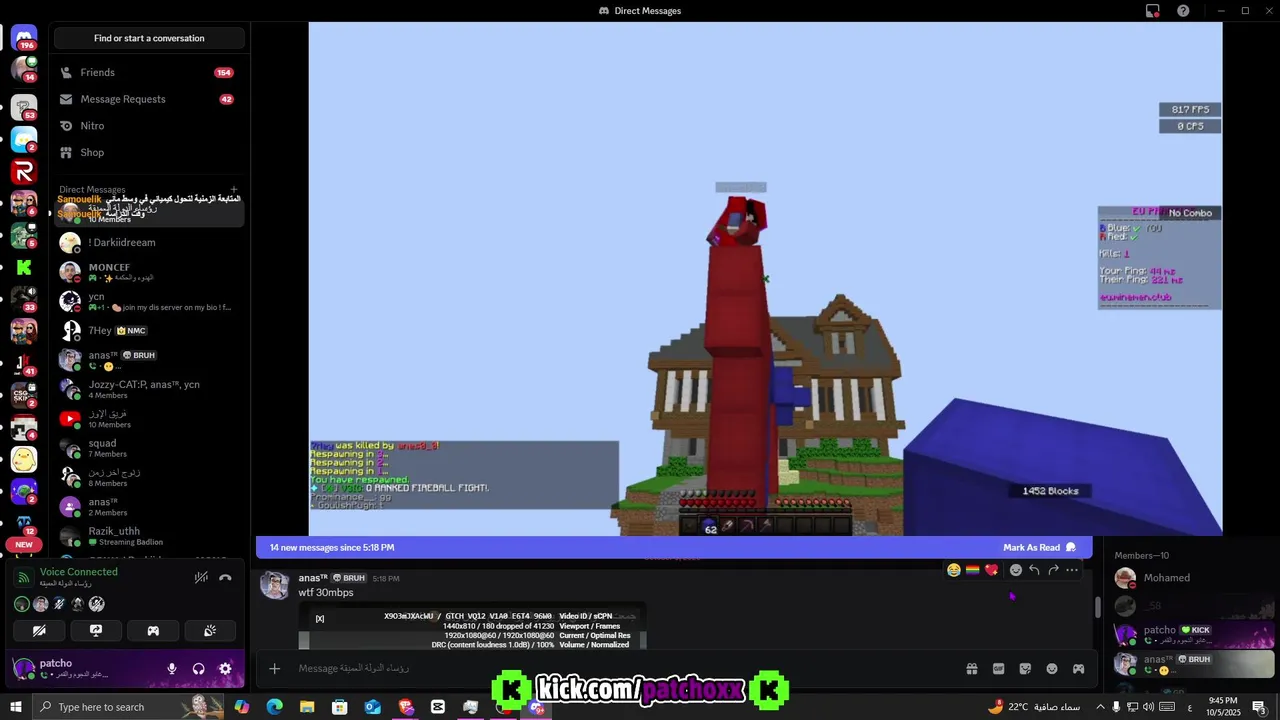This screenshot has height=720, width=1280.
Task: Open More options for anas message
Action: pyautogui.click(x=1072, y=570)
